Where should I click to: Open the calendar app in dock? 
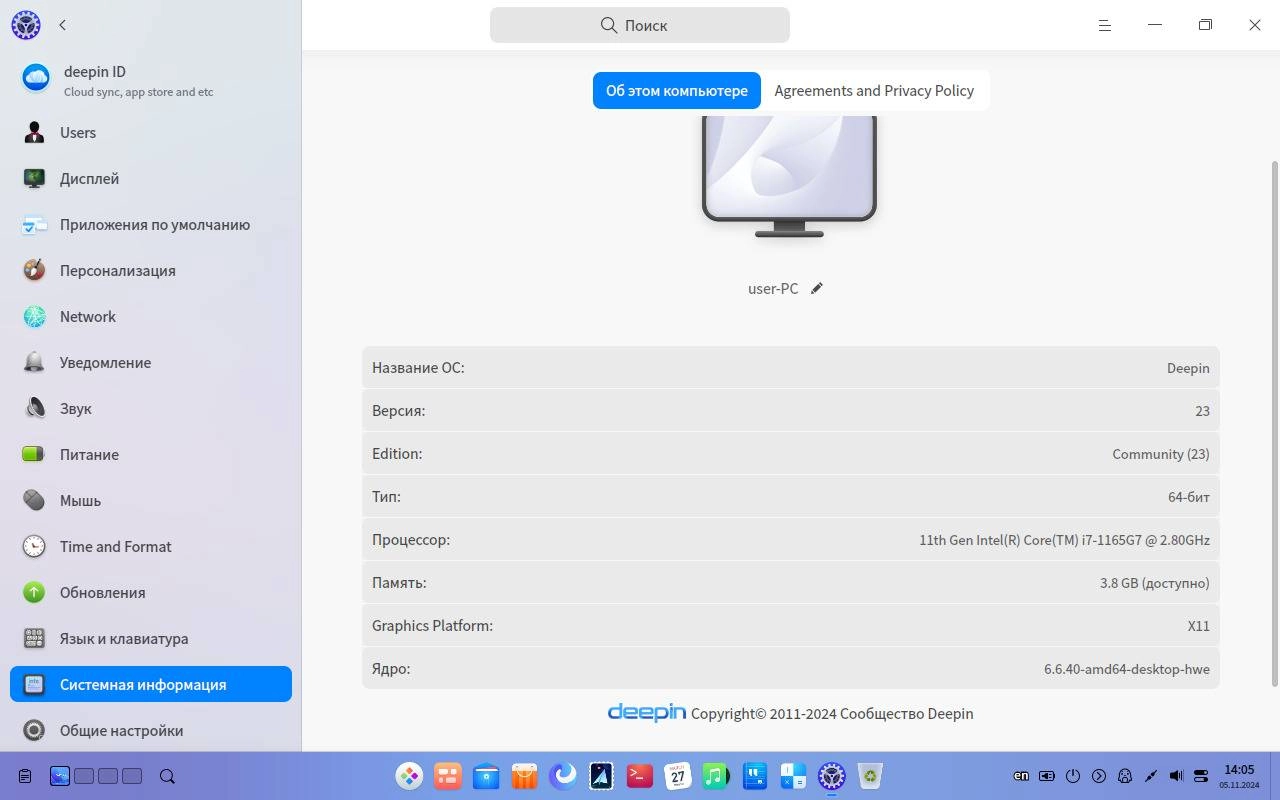click(678, 775)
